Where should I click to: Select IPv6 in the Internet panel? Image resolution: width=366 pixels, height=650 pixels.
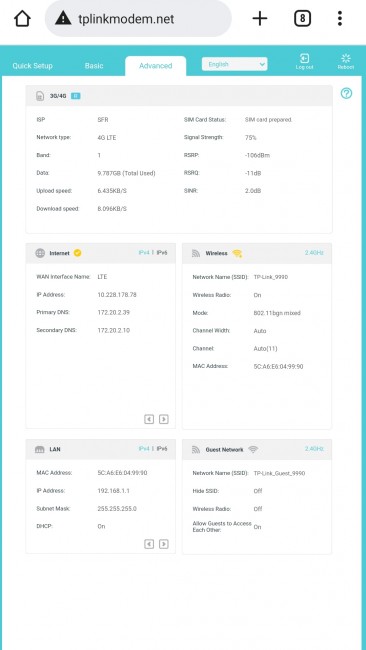point(162,252)
